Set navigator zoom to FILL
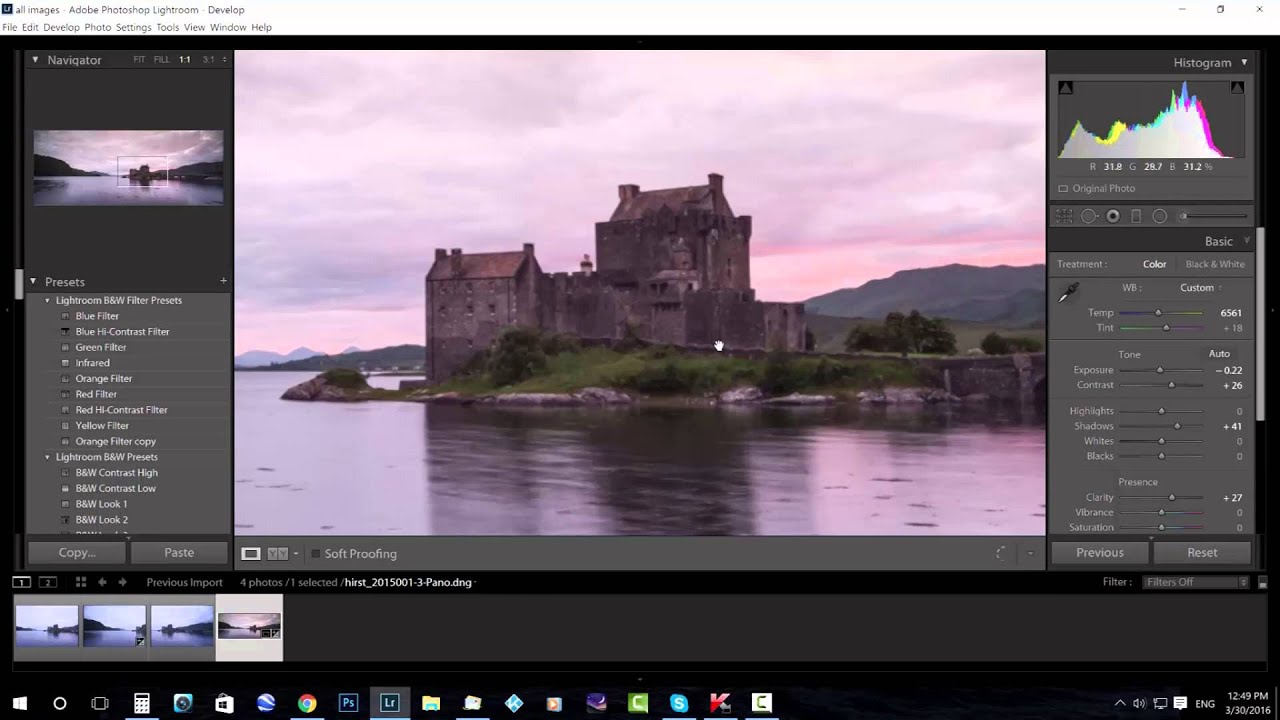The image size is (1280, 720). coord(161,60)
